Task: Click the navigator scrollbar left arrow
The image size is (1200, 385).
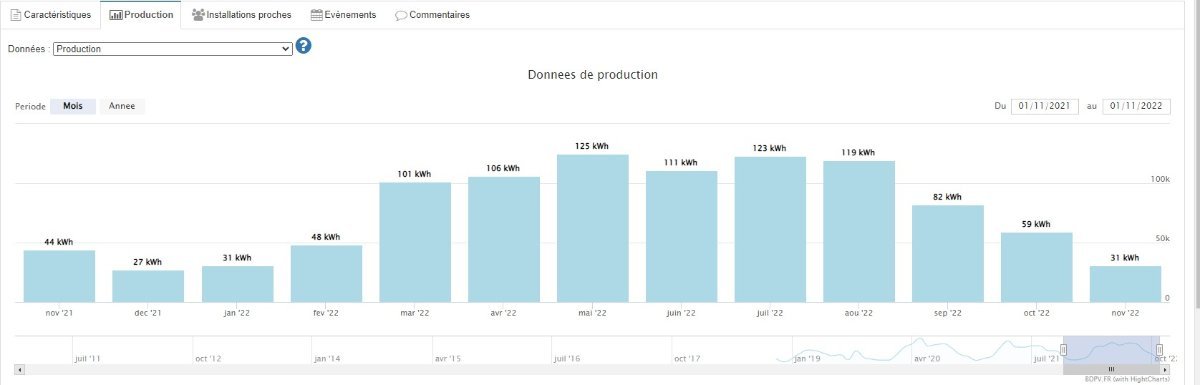Action: (20, 369)
